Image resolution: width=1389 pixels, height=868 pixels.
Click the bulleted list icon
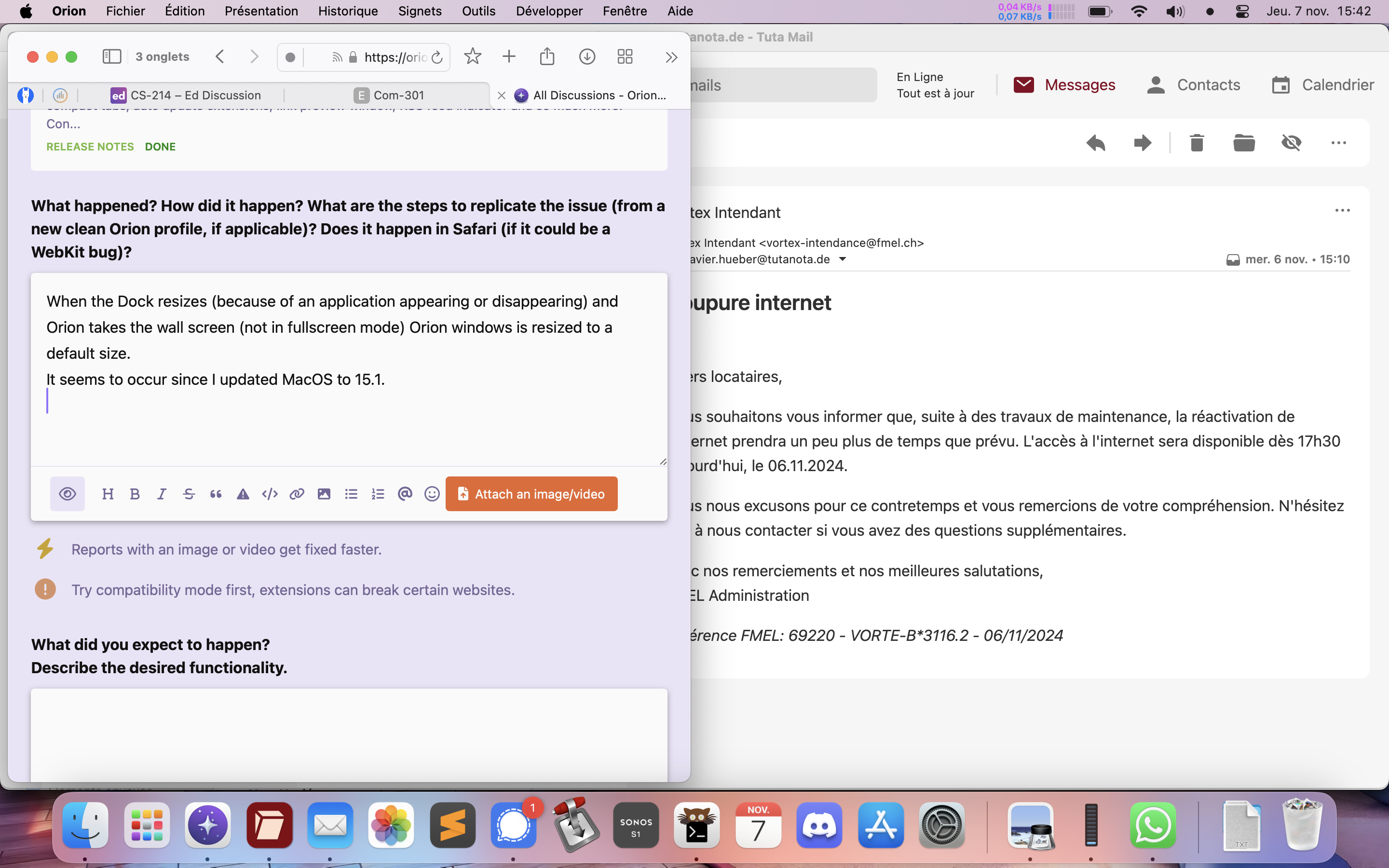coord(351,494)
